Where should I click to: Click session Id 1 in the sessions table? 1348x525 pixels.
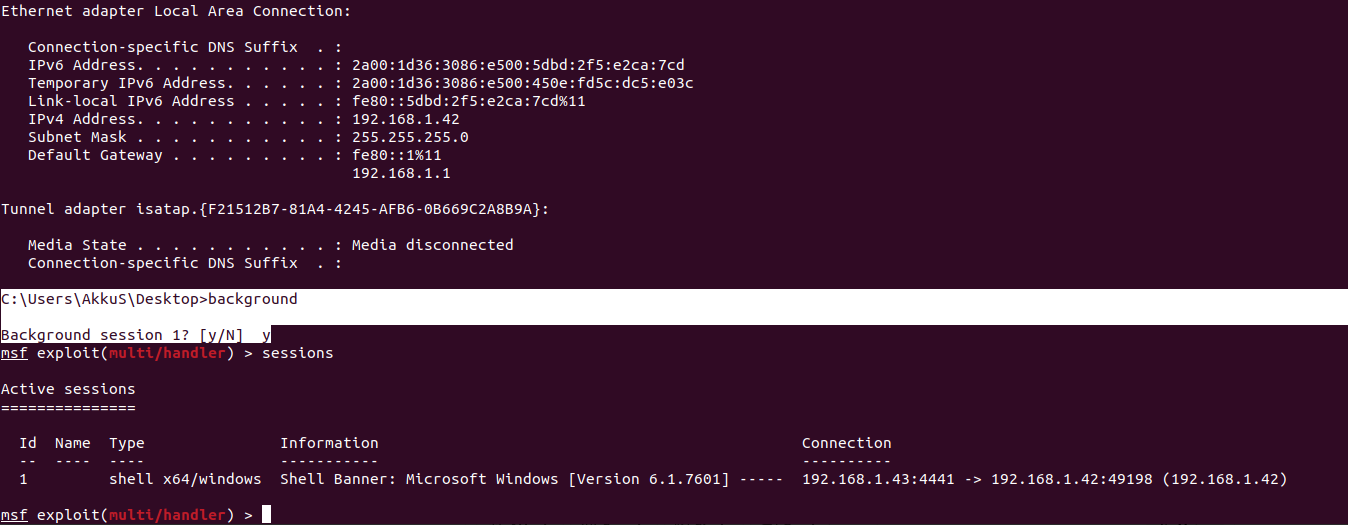(x=24, y=479)
